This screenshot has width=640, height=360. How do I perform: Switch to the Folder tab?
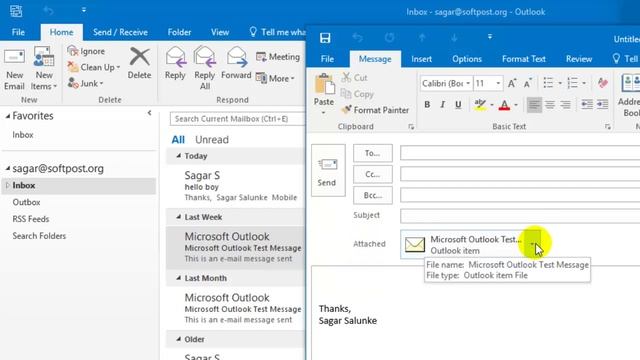click(179, 32)
